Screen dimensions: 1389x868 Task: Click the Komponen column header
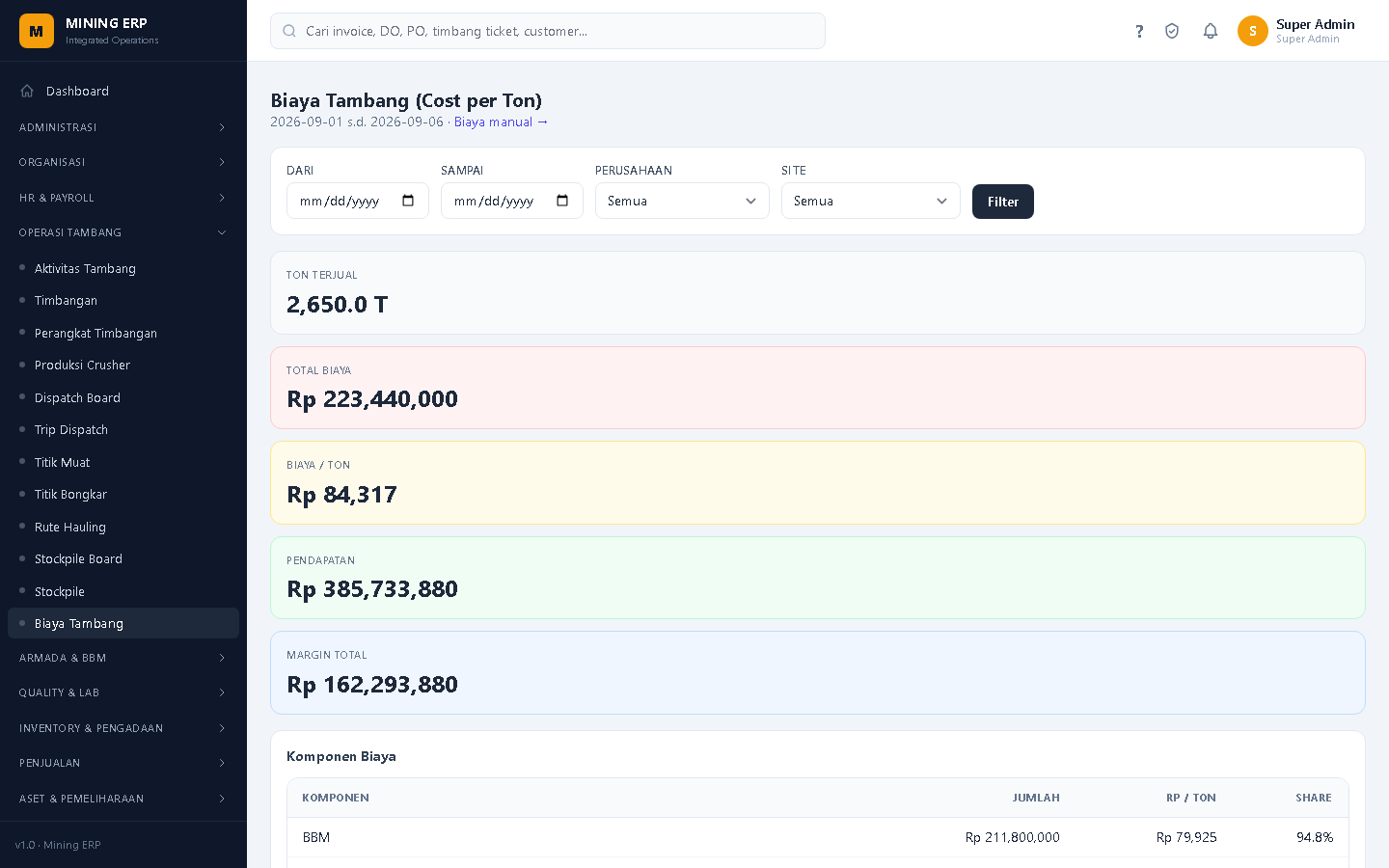pos(336,798)
